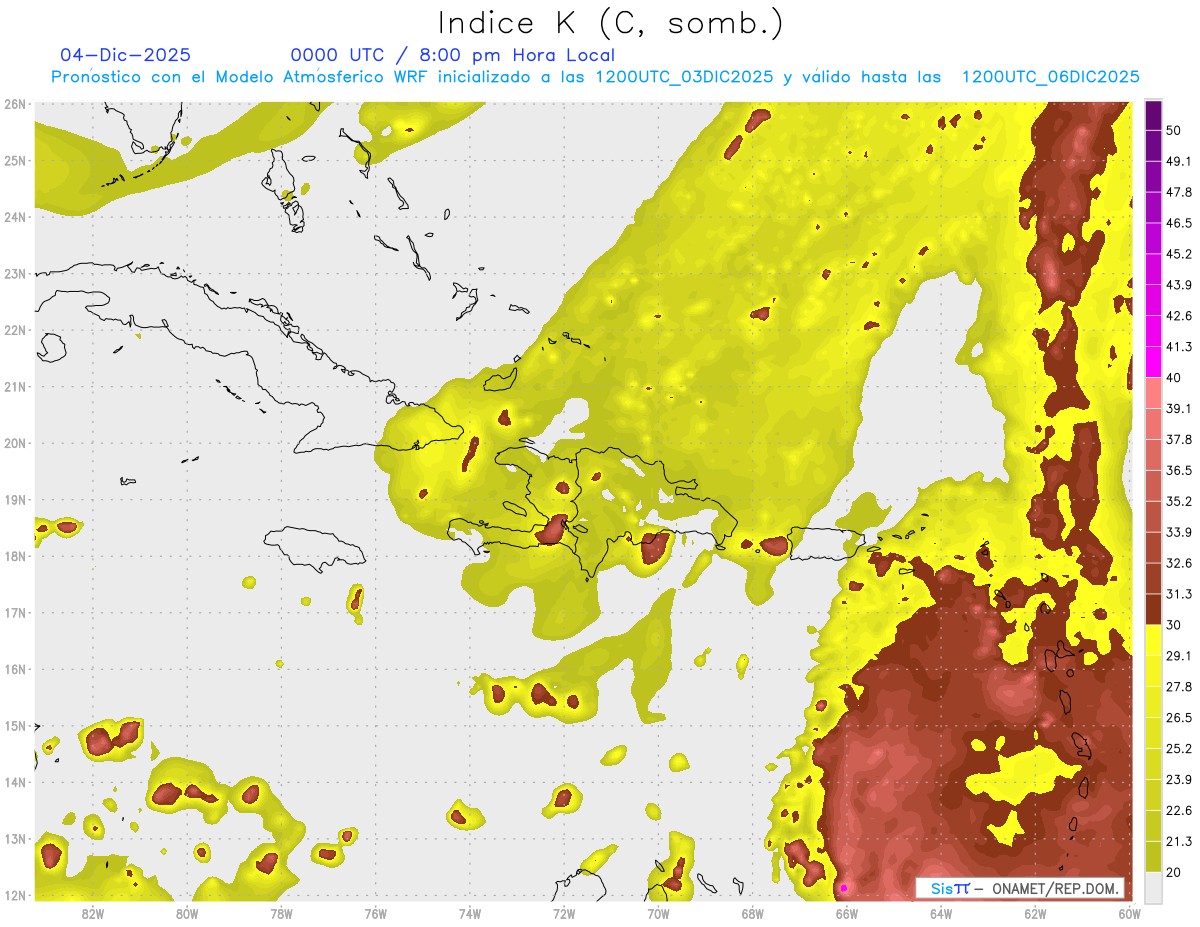The height and width of the screenshot is (927, 1200).
Task: Click the 16N latitude label
Action: pyautogui.click(x=14, y=669)
